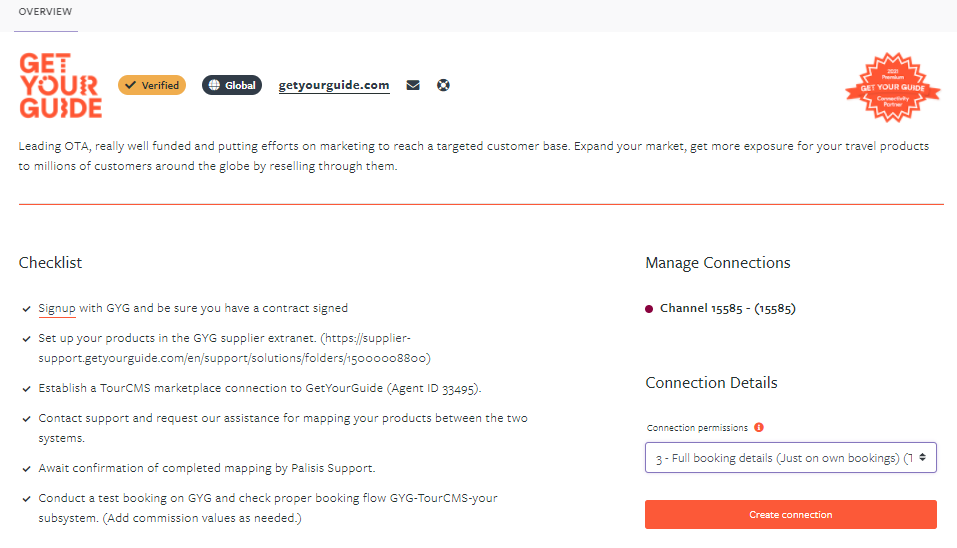Click the Verified badge checkmark

pos(130,85)
